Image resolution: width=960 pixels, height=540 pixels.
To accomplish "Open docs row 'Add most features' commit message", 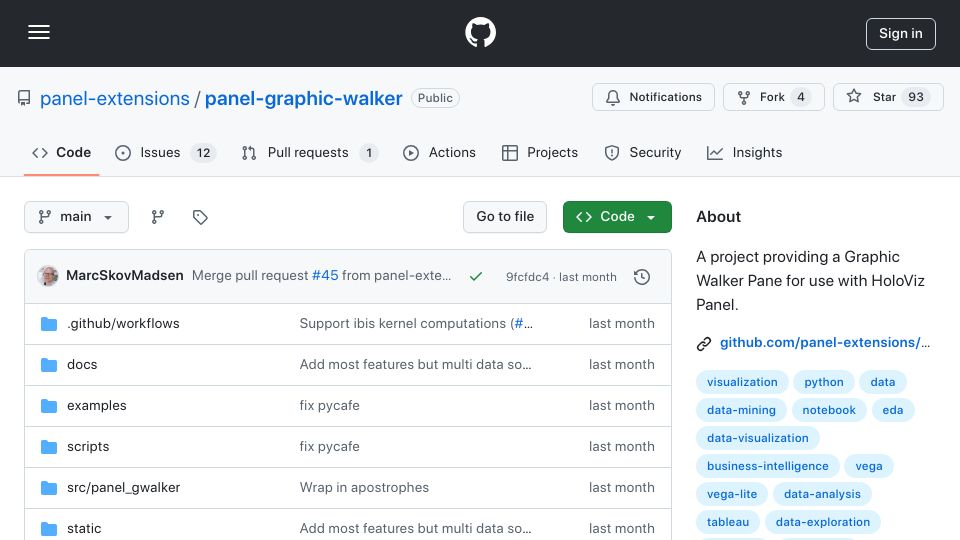I will coord(415,364).
